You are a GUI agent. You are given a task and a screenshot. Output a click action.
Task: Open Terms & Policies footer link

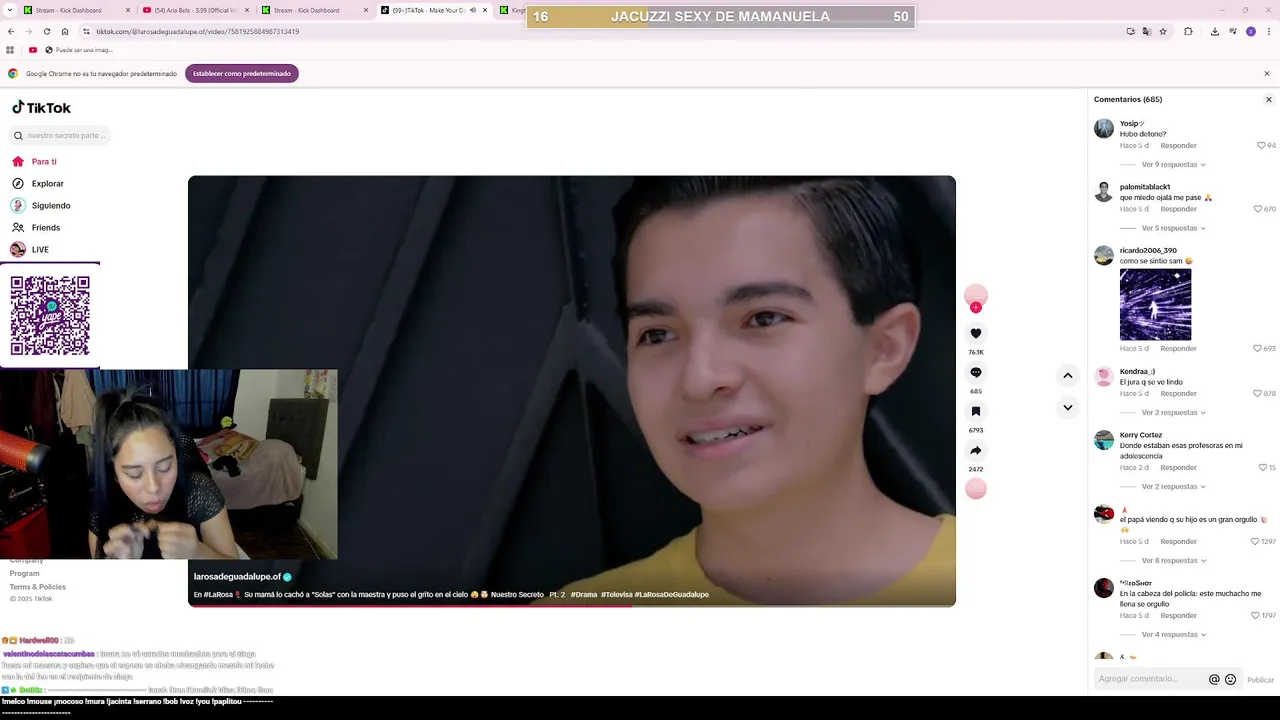[38, 587]
